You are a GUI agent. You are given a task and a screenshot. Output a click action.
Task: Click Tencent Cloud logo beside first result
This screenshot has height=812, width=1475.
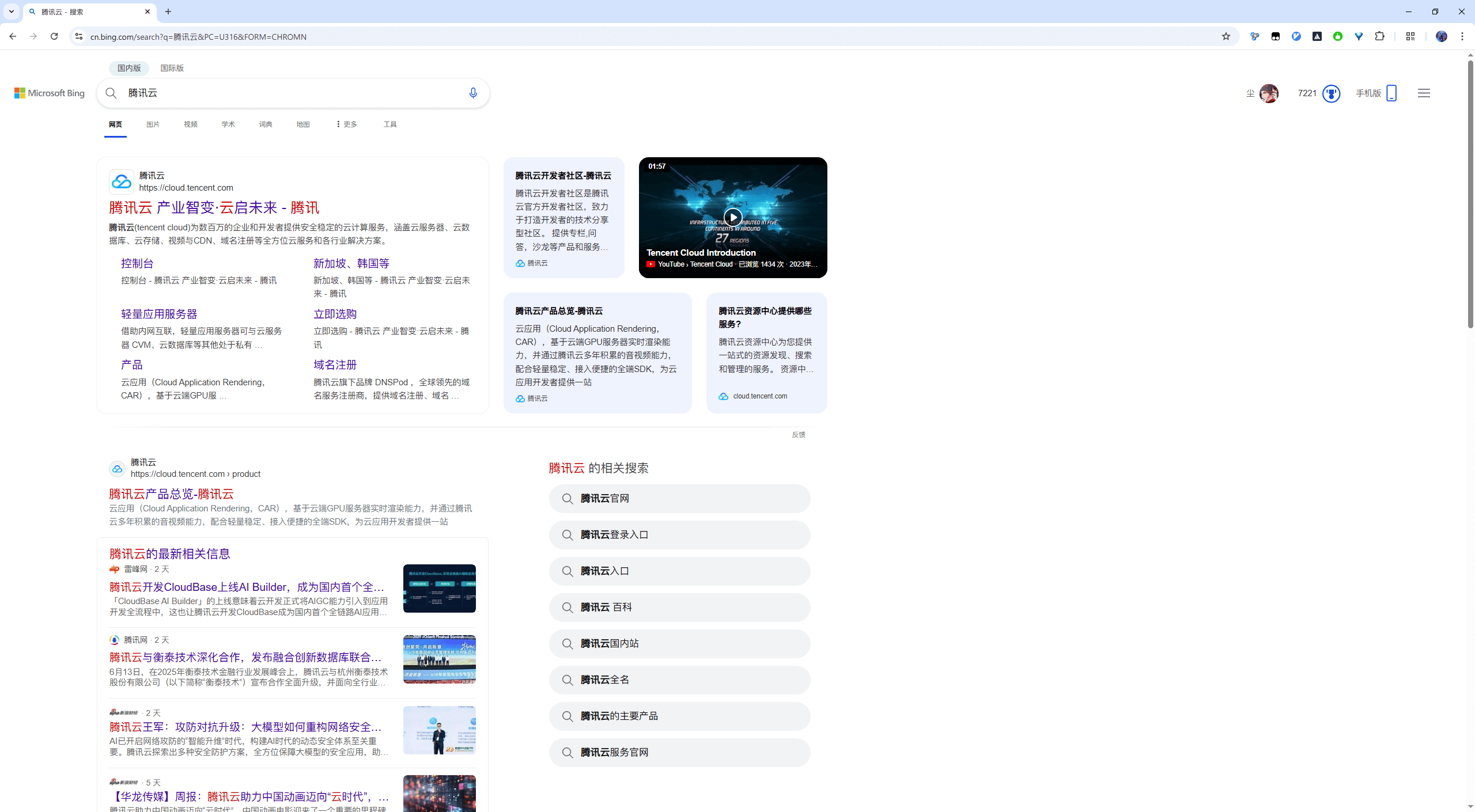pos(122,182)
